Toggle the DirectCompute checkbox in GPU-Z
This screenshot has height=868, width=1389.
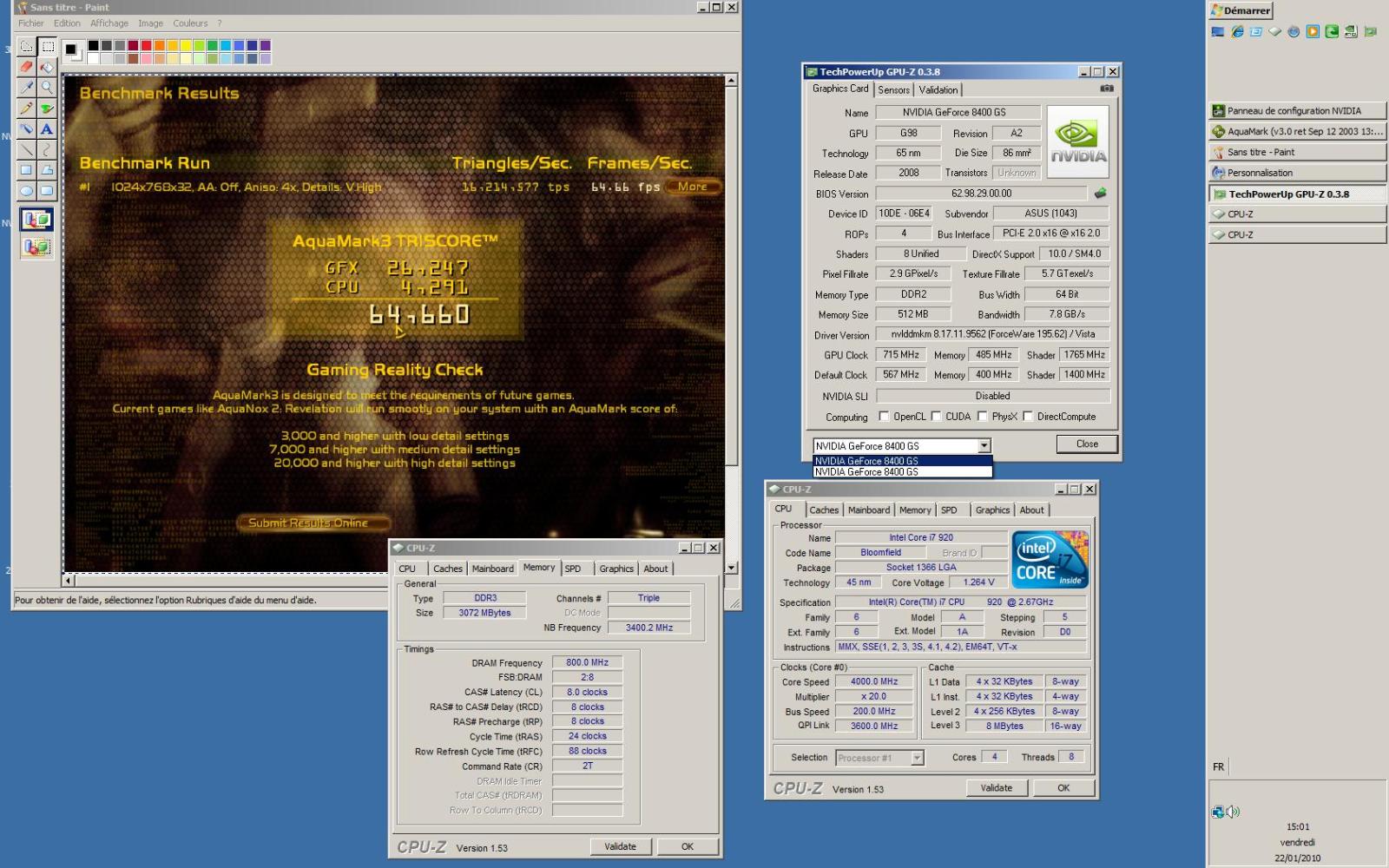[1028, 417]
